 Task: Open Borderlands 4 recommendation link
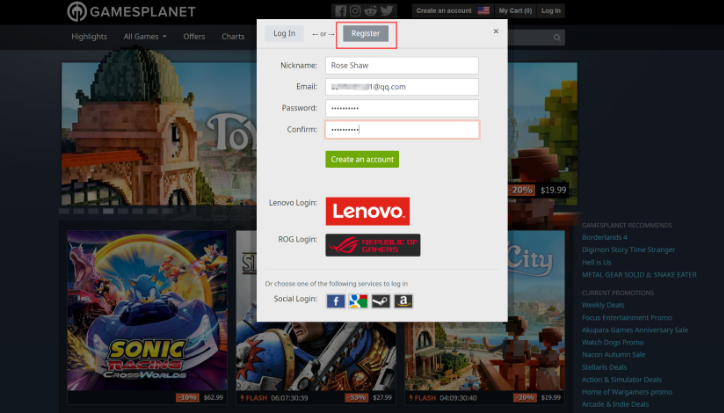(x=604, y=237)
